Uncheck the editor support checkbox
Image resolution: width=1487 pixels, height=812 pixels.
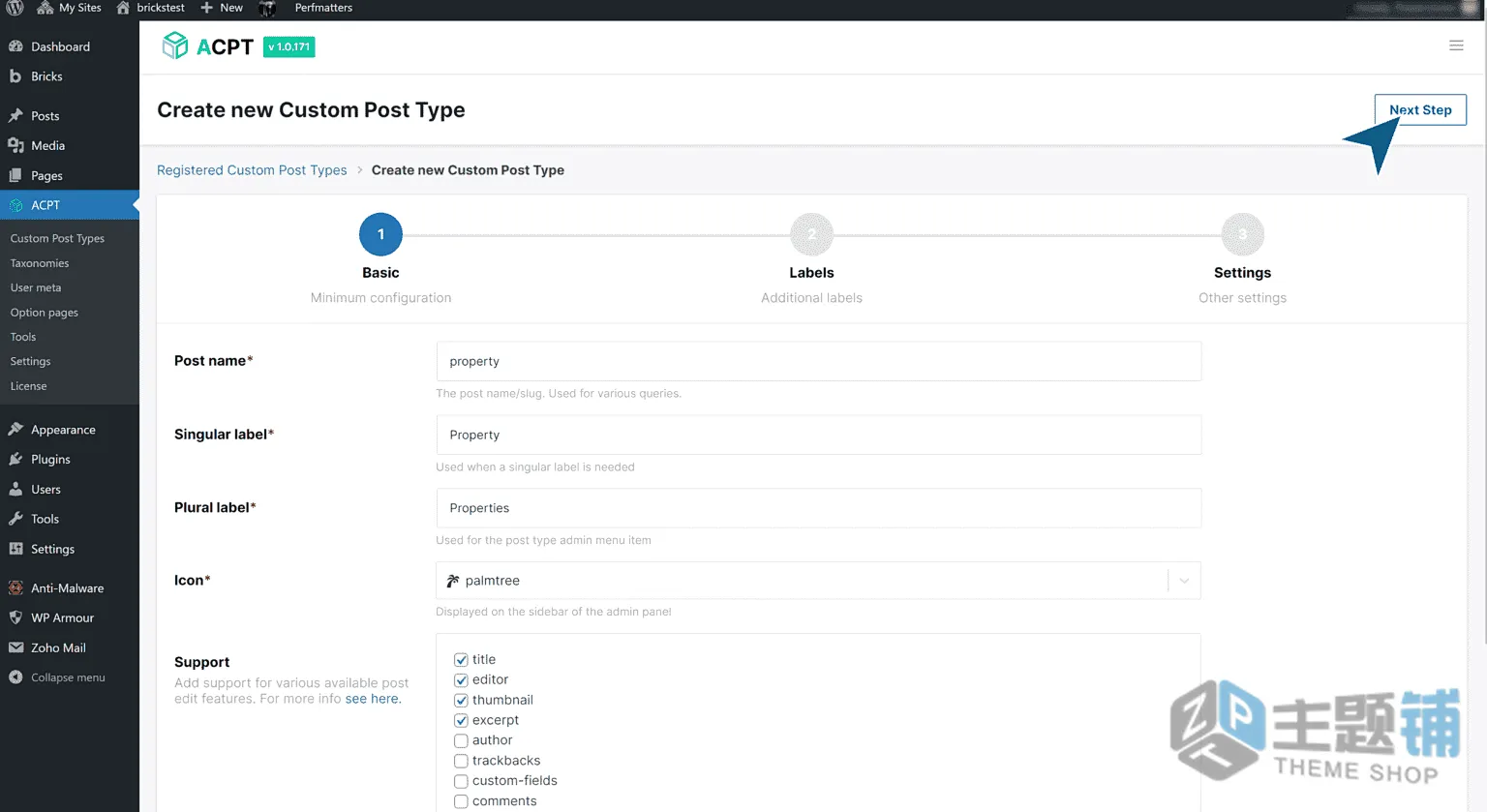tap(461, 680)
